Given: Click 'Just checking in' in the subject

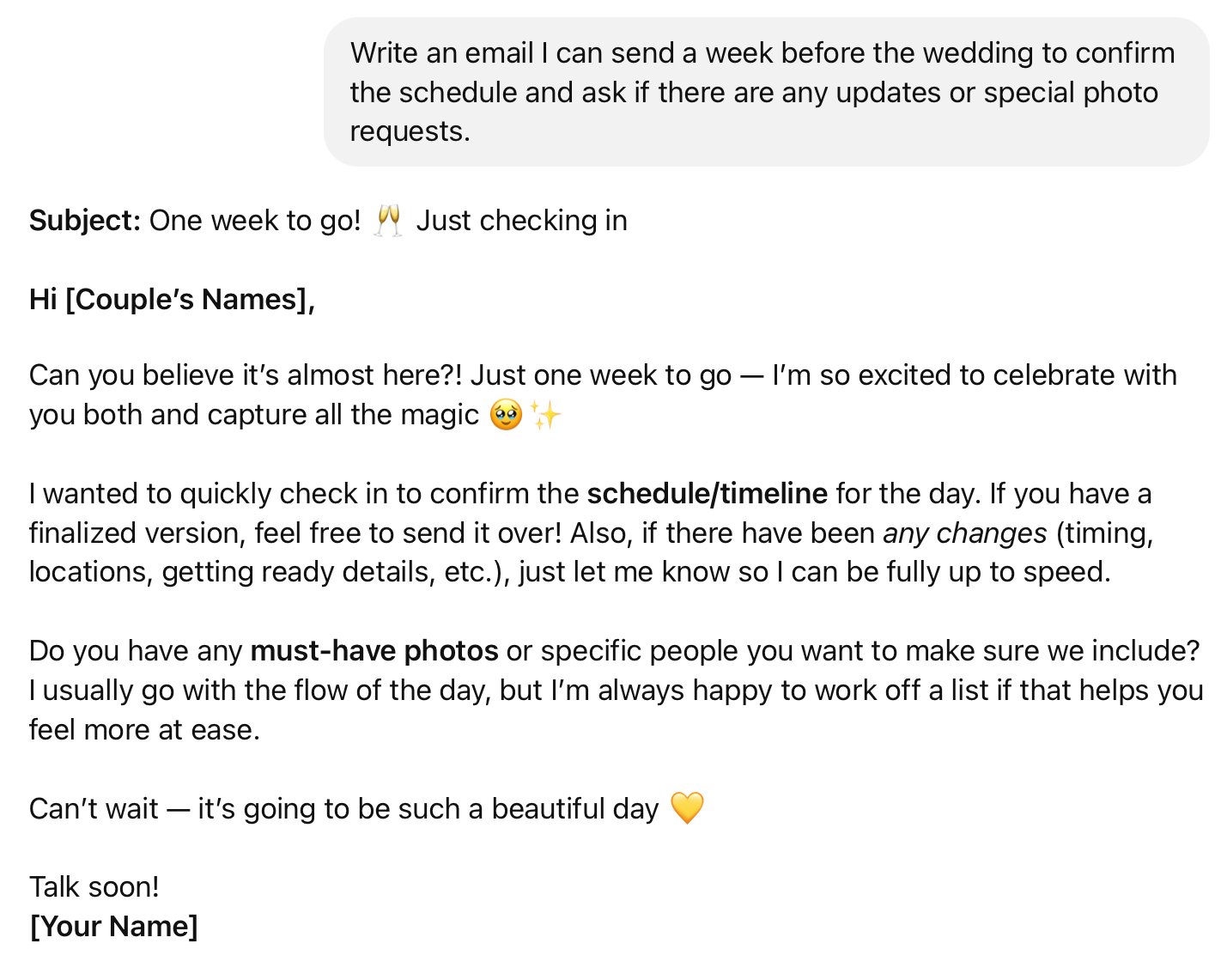Looking at the screenshot, I should (521, 221).
